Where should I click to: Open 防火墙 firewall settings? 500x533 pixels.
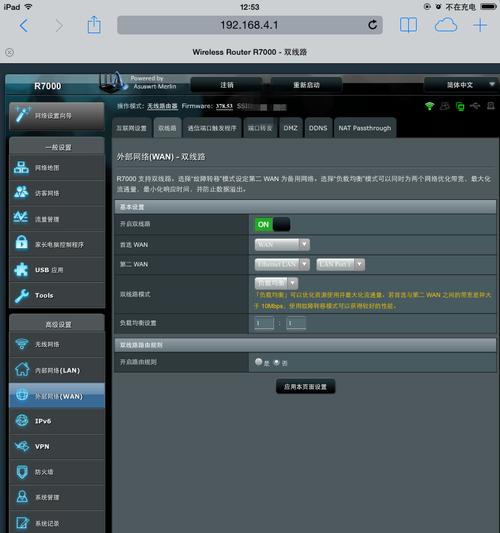(57, 472)
